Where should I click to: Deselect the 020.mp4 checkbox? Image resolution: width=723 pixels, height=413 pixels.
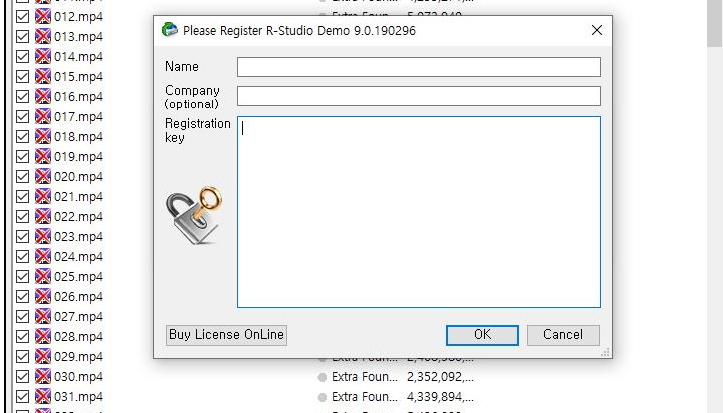point(22,177)
